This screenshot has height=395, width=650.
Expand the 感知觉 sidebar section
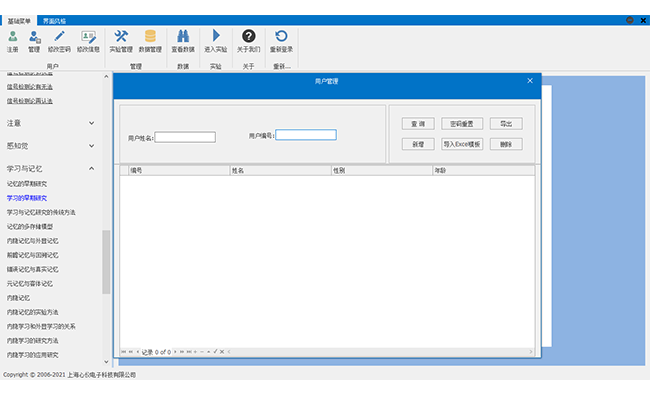coord(50,146)
